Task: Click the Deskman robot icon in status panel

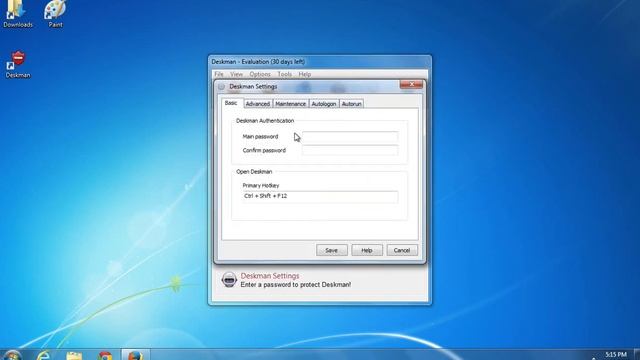Action: (229, 280)
